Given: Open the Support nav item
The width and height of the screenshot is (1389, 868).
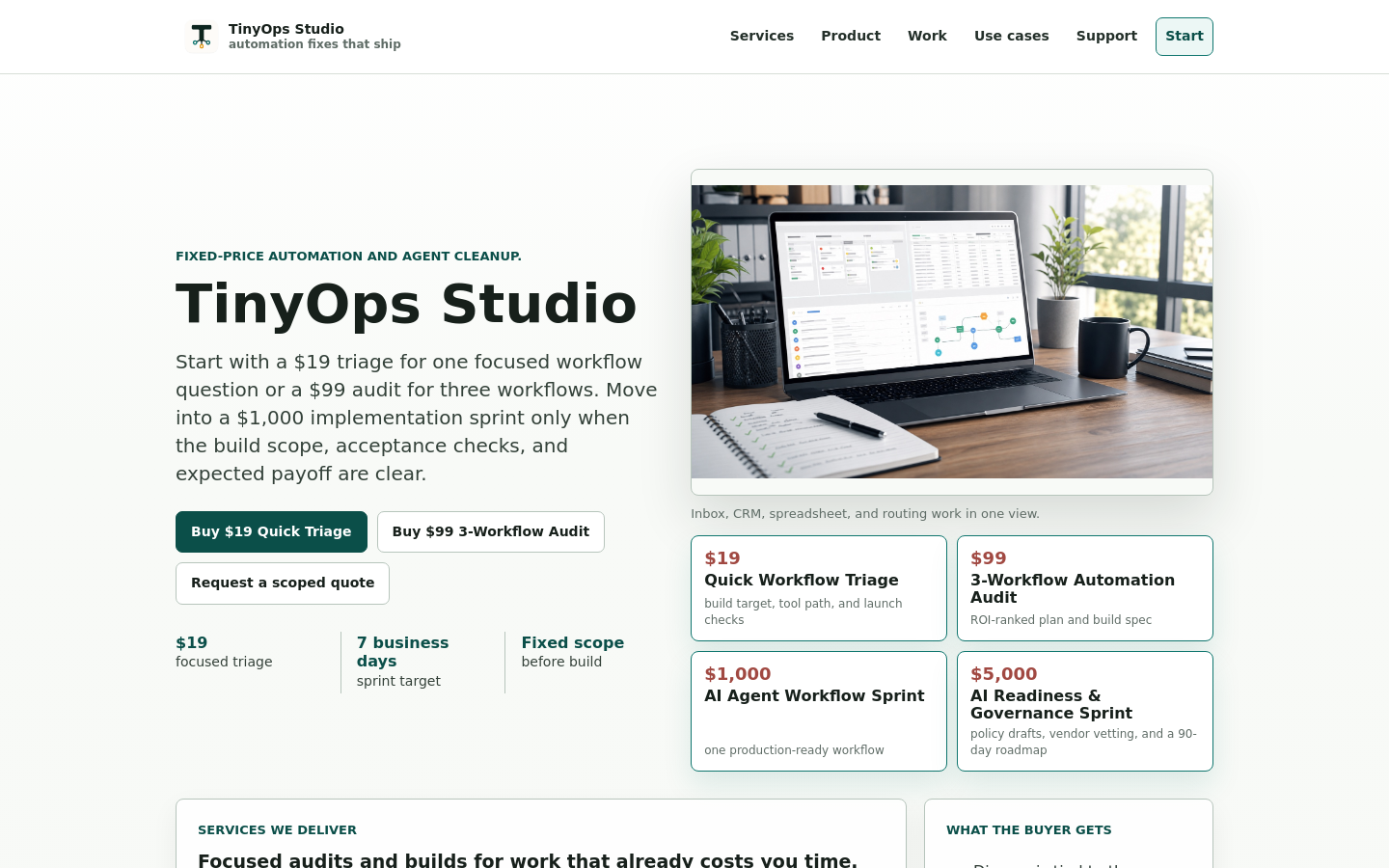Looking at the screenshot, I should (1106, 36).
